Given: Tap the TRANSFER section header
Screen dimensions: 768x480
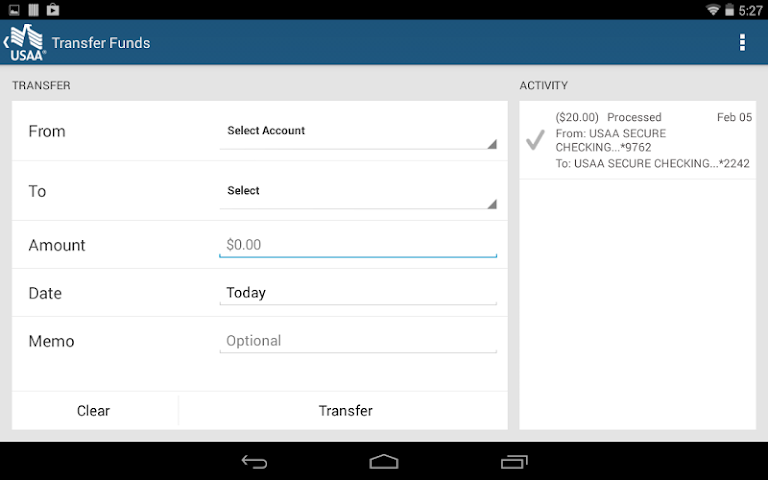Looking at the screenshot, I should [41, 85].
